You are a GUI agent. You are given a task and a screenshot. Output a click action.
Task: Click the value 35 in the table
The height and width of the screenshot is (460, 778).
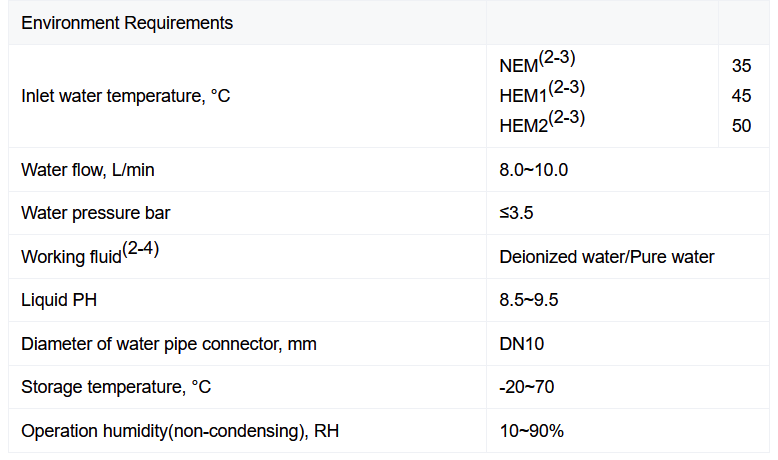(x=741, y=66)
